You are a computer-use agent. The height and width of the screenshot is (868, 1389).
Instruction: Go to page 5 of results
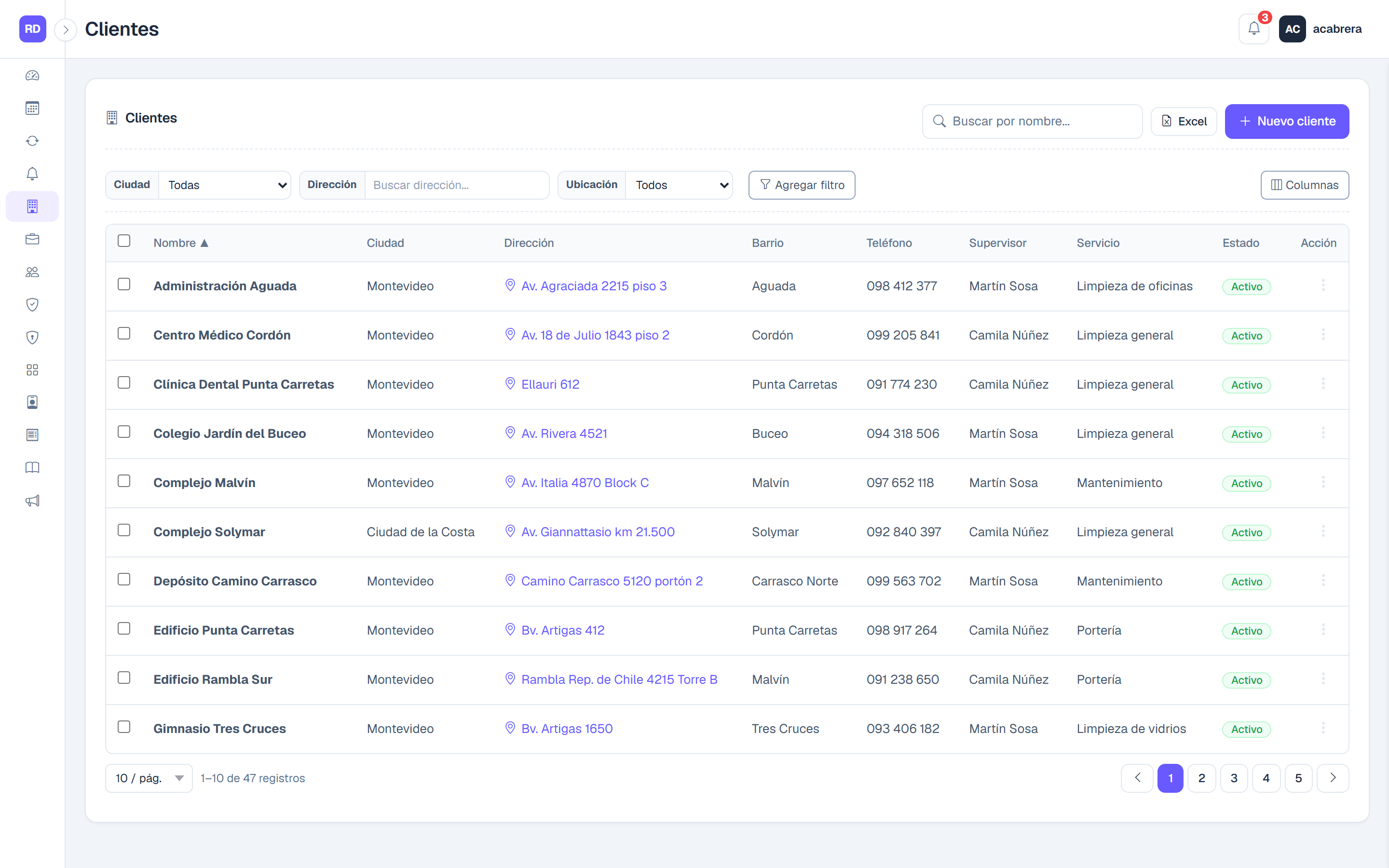tap(1298, 778)
